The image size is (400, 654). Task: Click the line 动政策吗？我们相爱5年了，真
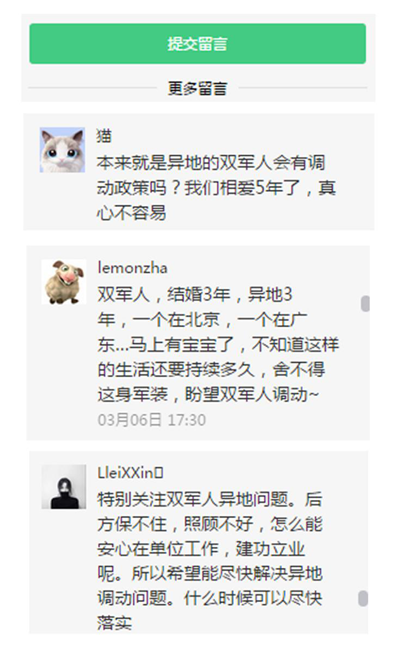point(216,188)
